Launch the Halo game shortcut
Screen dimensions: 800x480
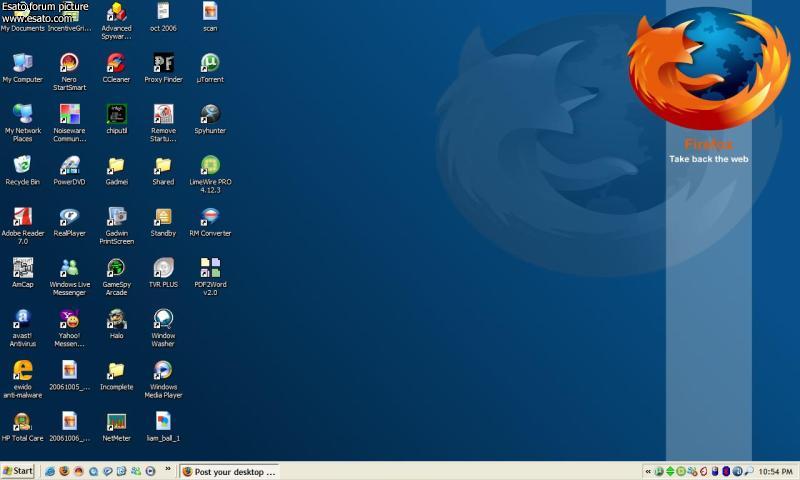[116, 323]
